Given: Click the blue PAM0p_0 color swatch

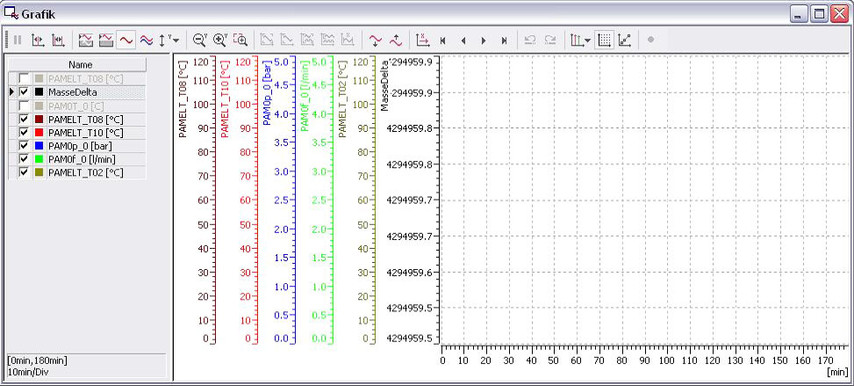Looking at the screenshot, I should pos(39,145).
